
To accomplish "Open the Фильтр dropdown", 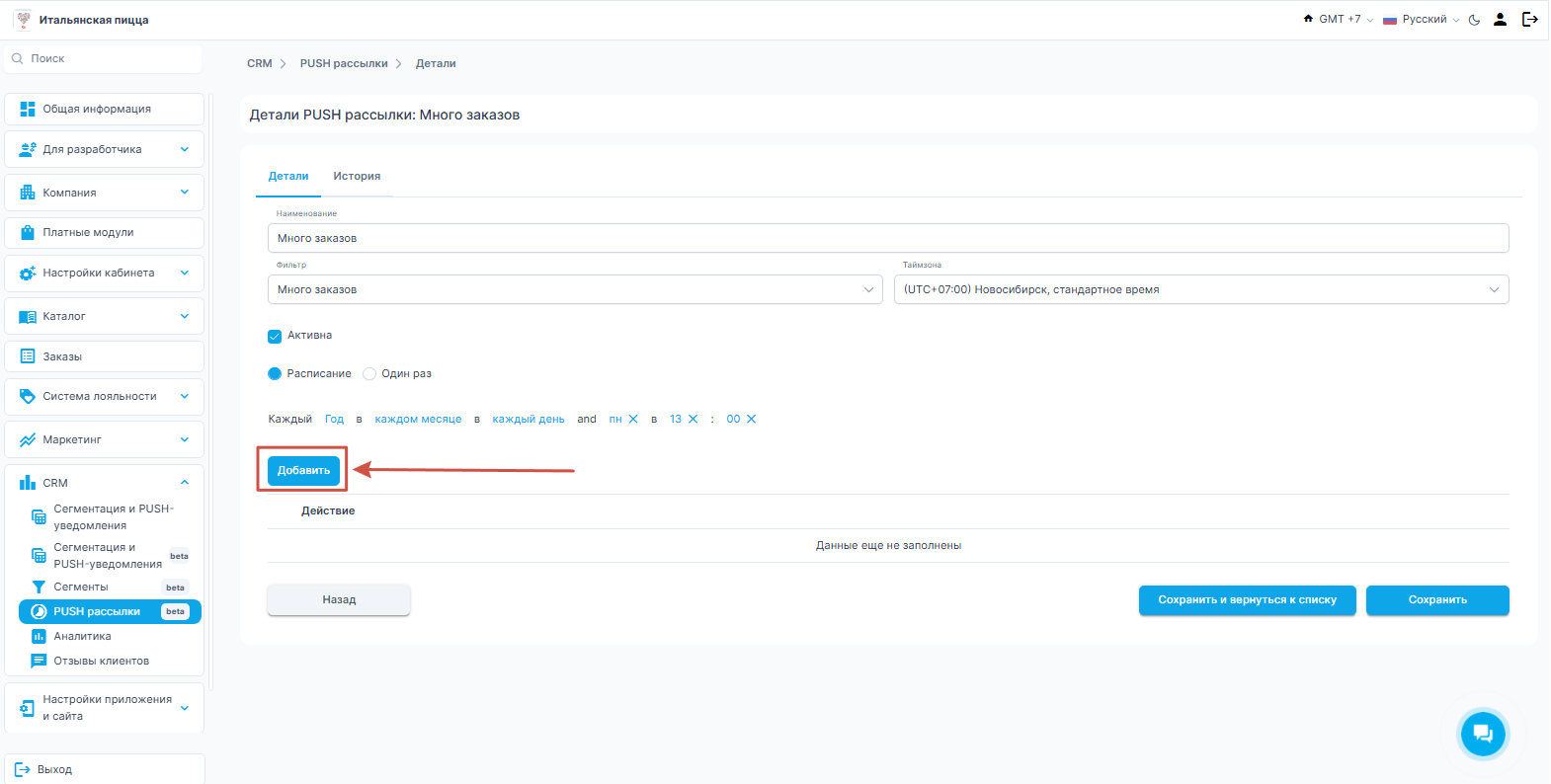I will point(574,289).
